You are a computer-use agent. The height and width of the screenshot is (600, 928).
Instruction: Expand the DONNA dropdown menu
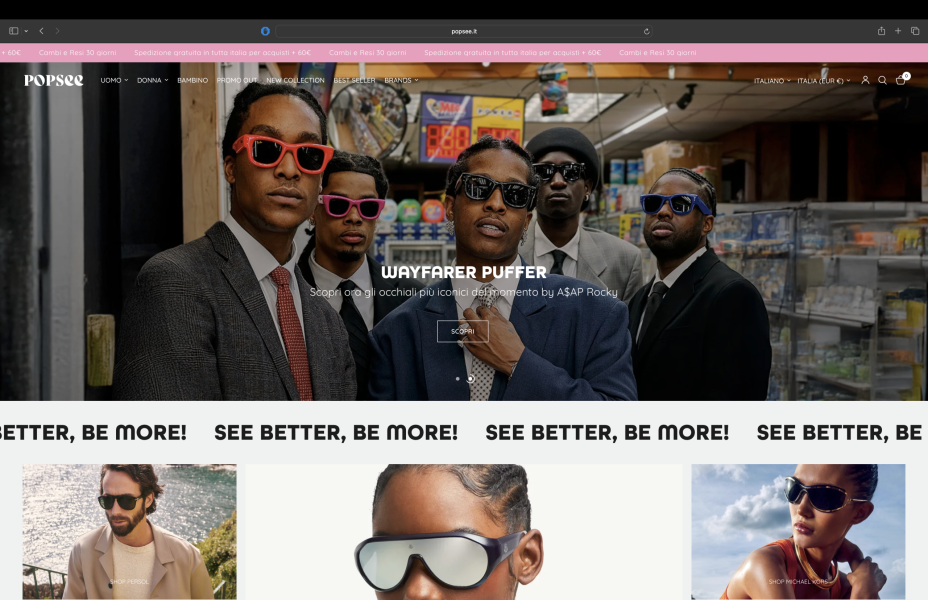pyautogui.click(x=152, y=80)
